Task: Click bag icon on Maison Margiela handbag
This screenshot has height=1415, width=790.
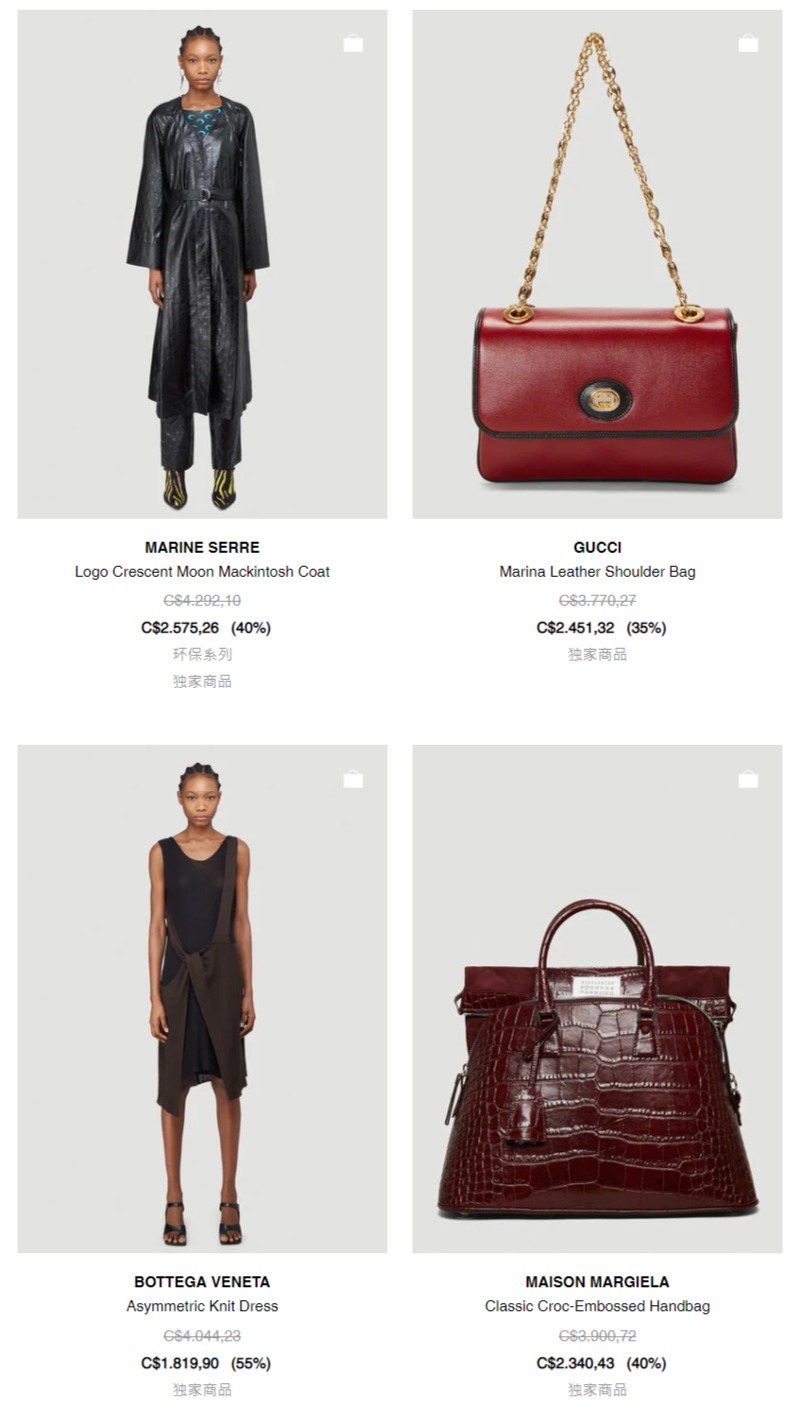Action: pyautogui.click(x=748, y=779)
